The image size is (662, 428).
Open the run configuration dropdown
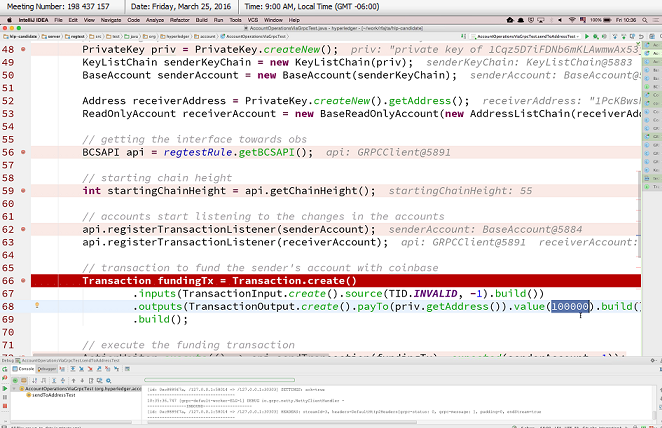[x=525, y=37]
